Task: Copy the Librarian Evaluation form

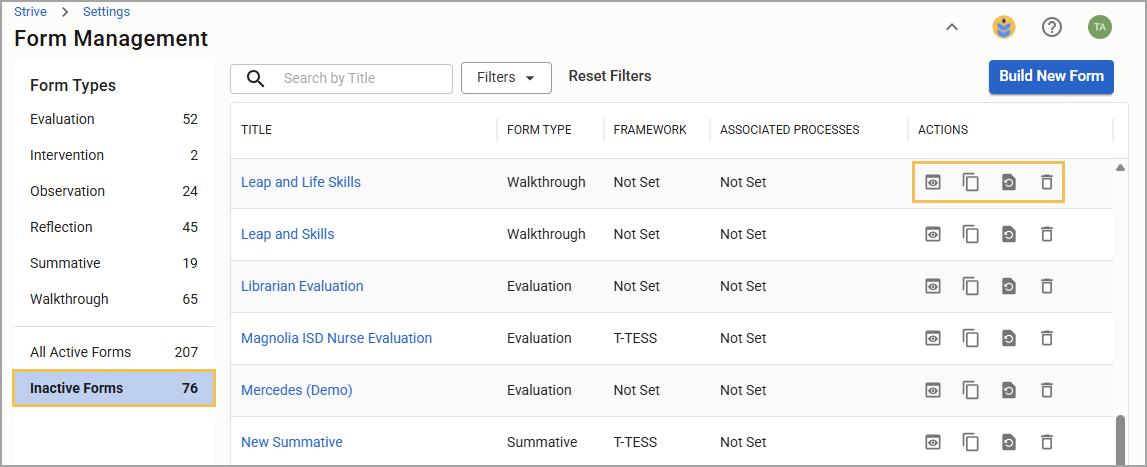Action: click(x=971, y=286)
